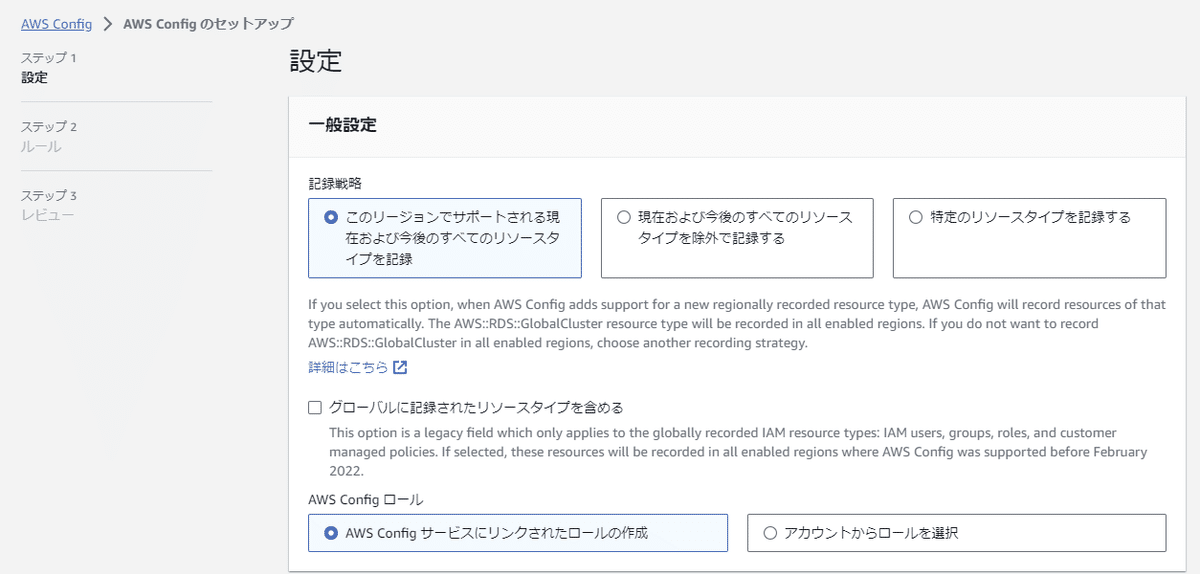1200x574 pixels.
Task: Open the AWS Config breadcrumb link
Action: click(x=57, y=23)
